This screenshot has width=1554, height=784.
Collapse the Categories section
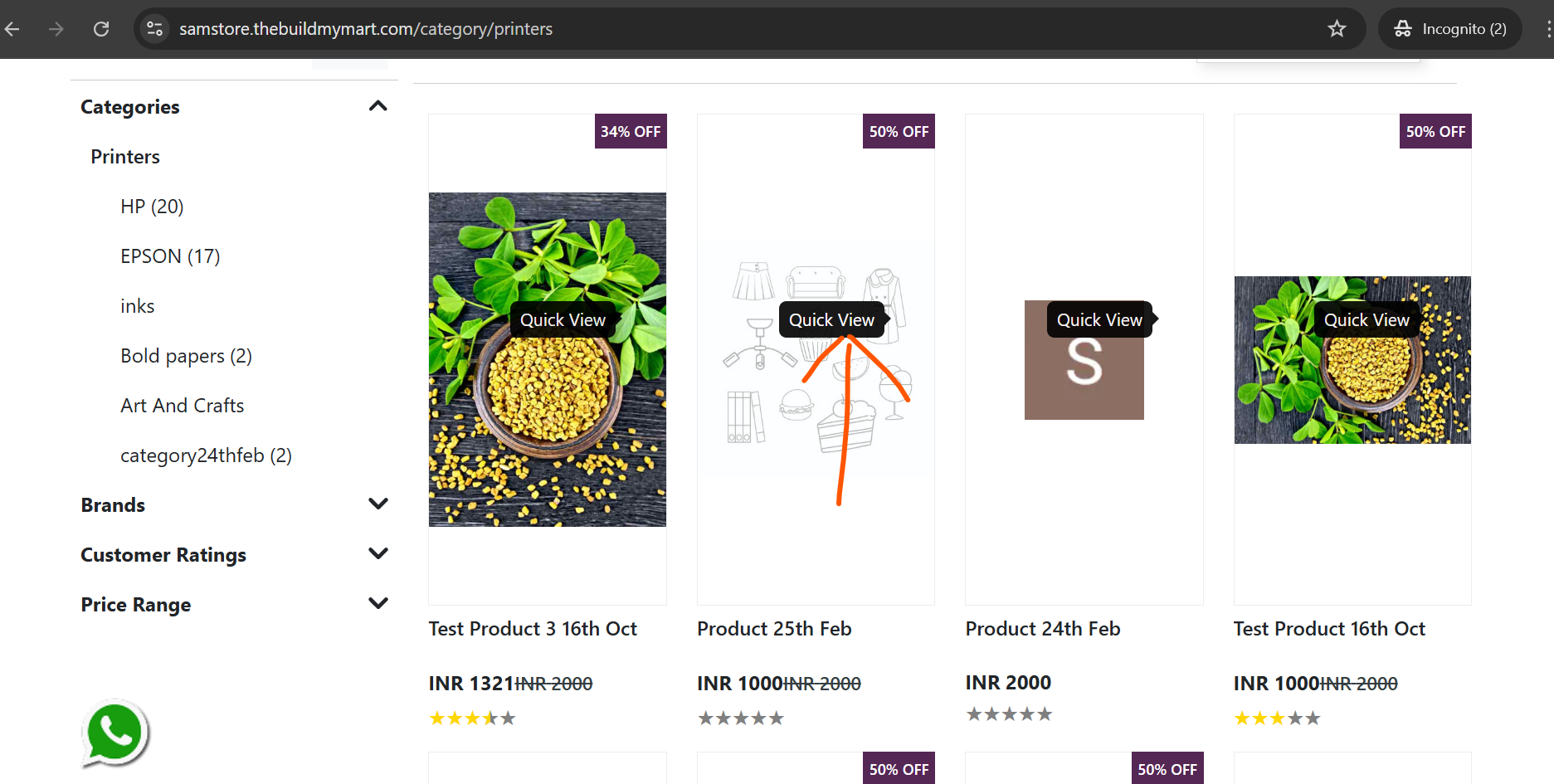(x=378, y=106)
